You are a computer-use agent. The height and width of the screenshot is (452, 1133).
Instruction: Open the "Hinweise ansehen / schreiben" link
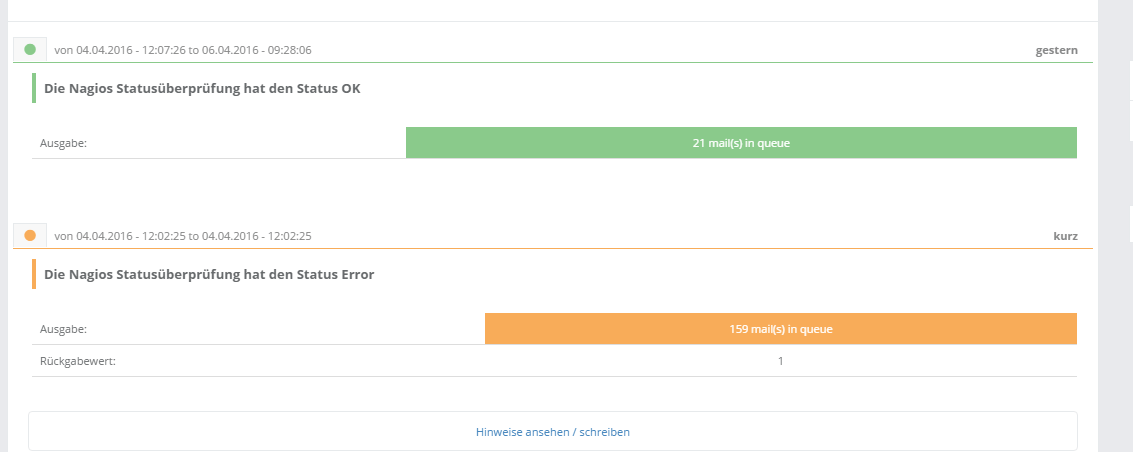pyautogui.click(x=553, y=432)
